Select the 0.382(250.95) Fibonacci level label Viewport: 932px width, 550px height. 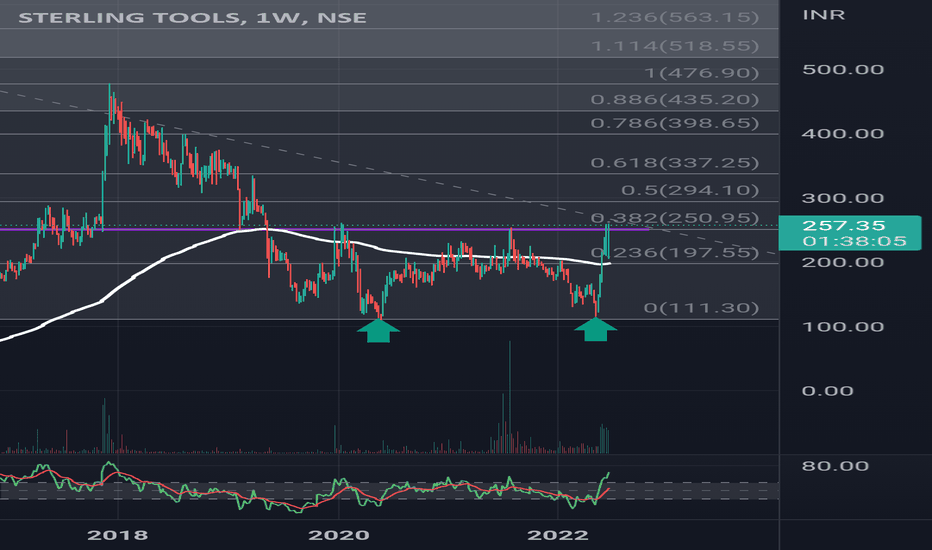(675, 218)
